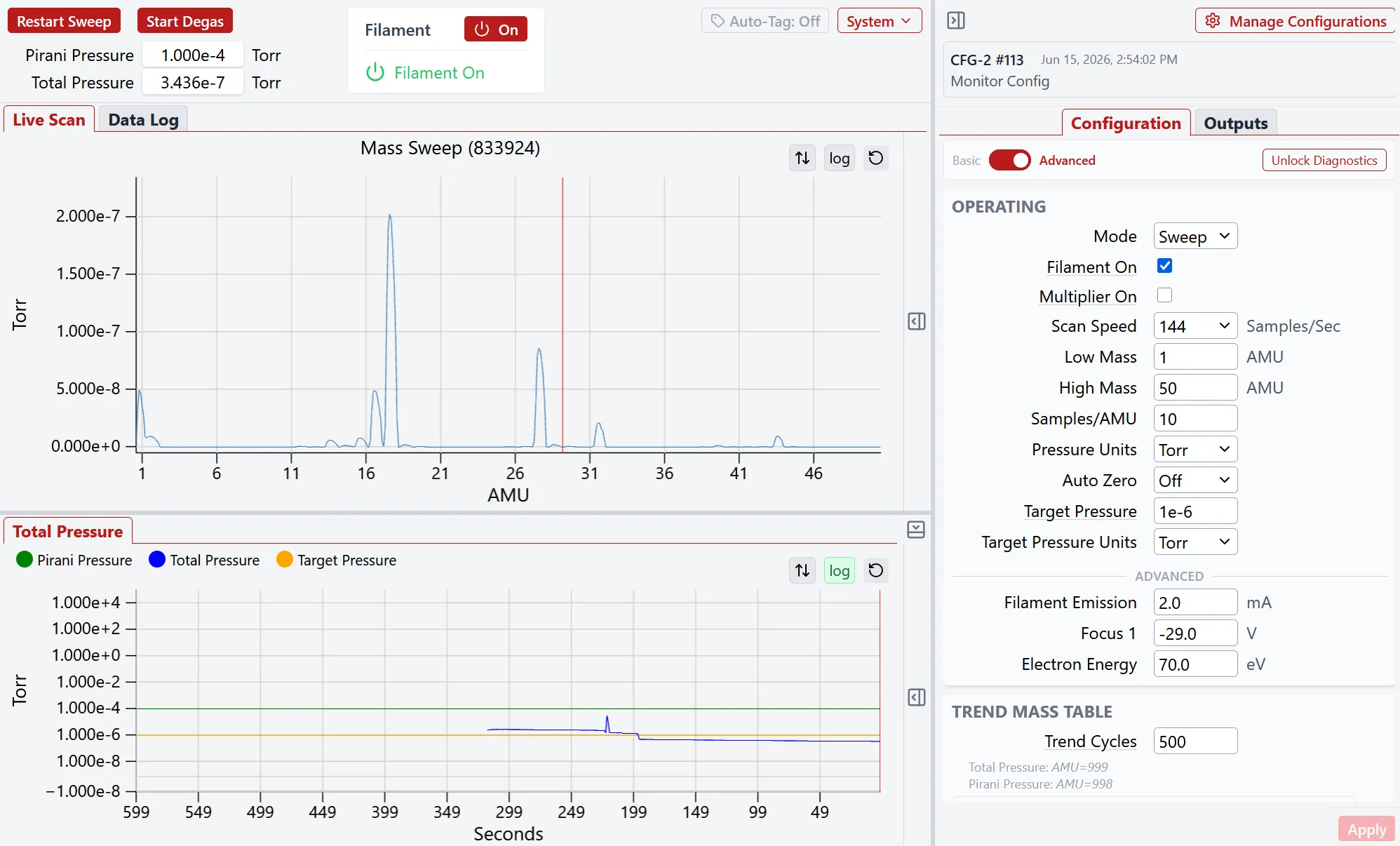1400x846 pixels.
Task: Click the Filament On status text
Action: point(439,73)
